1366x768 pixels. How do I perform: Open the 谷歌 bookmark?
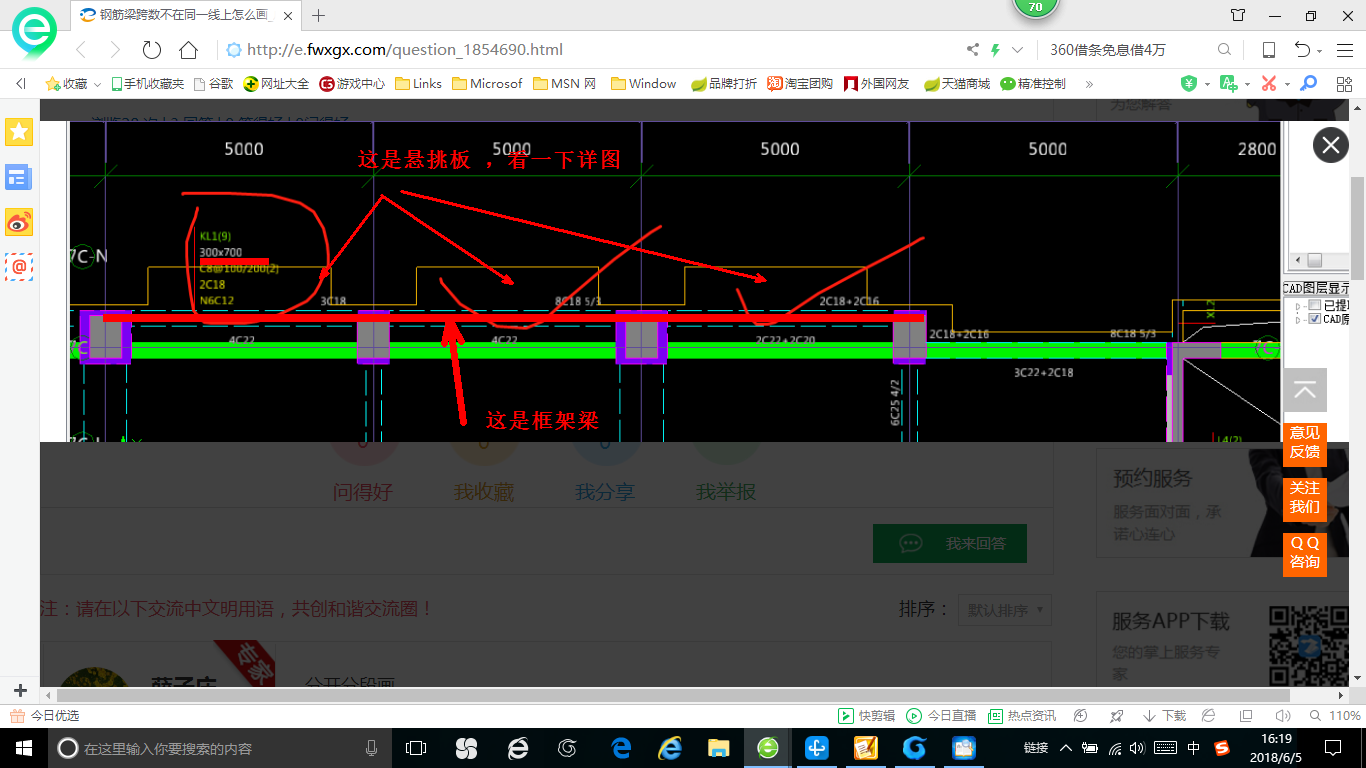click(x=213, y=84)
